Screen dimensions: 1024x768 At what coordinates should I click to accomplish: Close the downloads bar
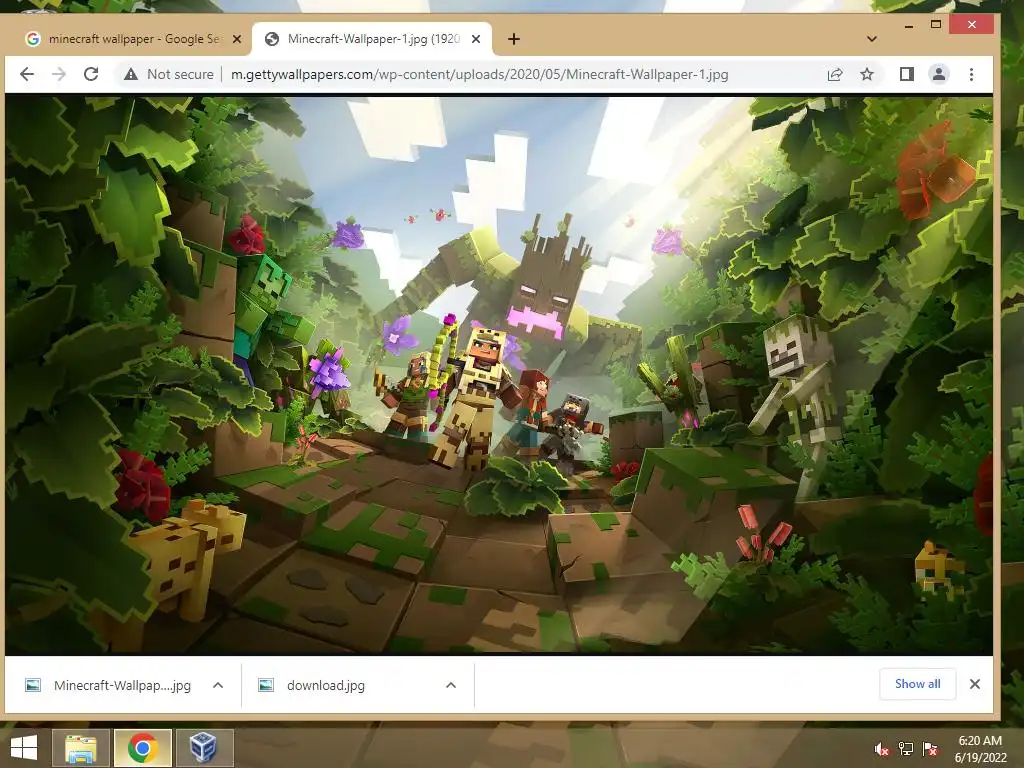point(974,684)
